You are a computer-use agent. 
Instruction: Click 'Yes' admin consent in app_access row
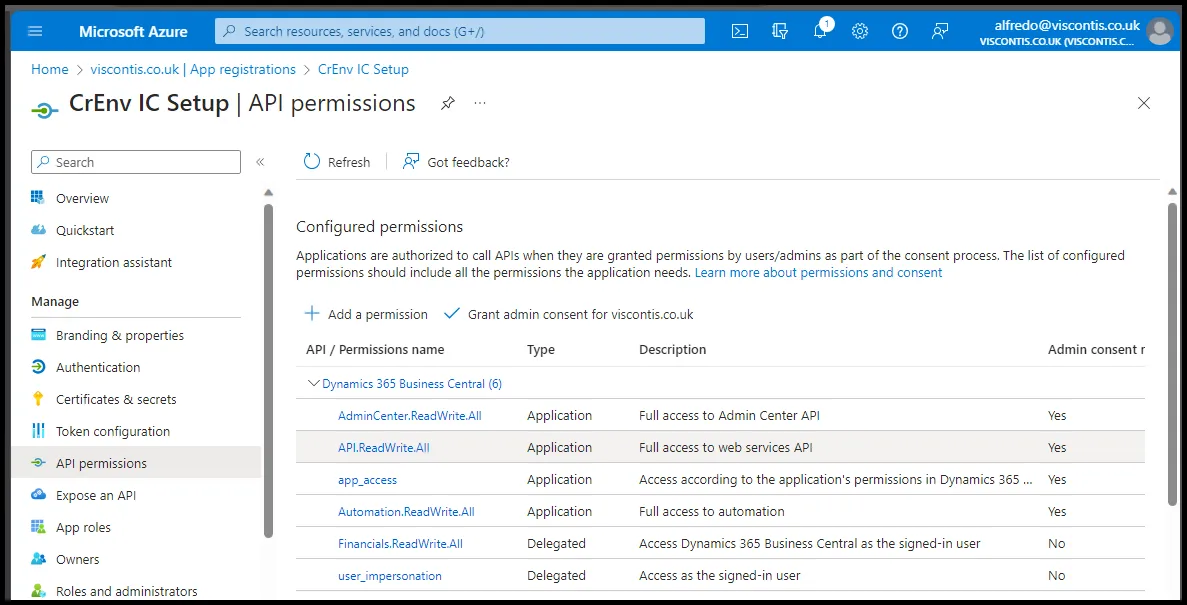1057,480
